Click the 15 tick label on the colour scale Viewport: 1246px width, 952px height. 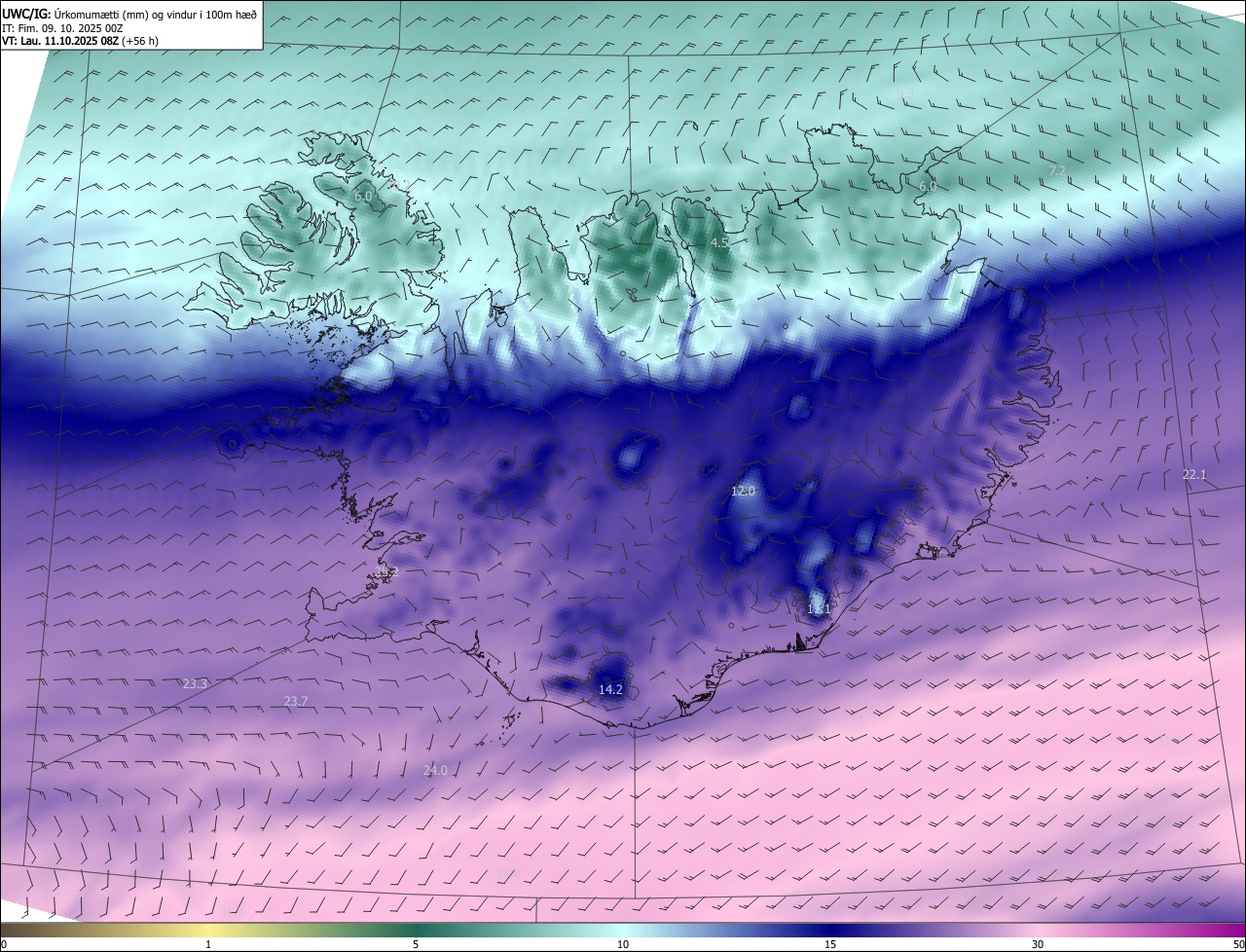830,945
